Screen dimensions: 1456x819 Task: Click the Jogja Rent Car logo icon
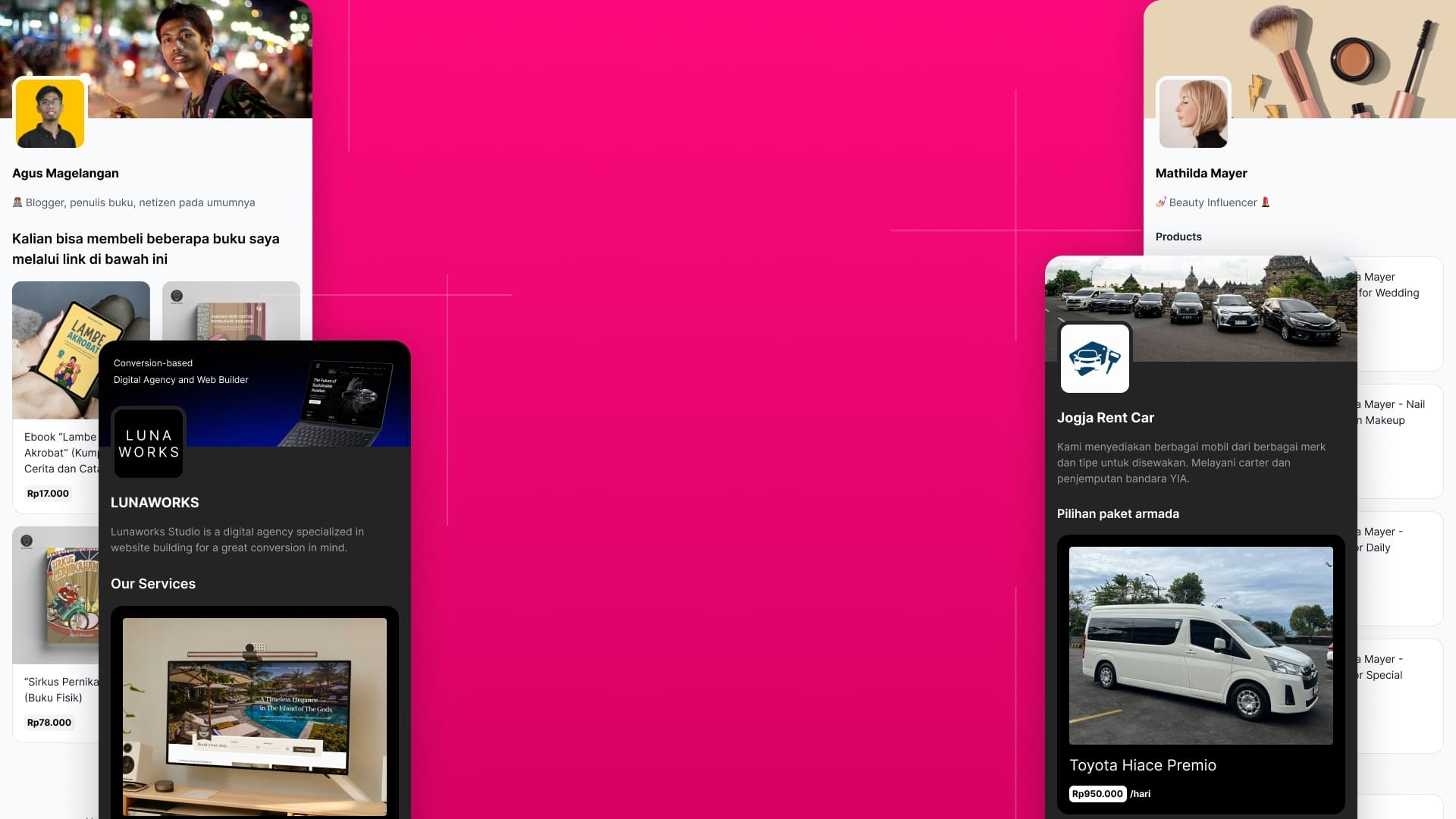click(1094, 359)
